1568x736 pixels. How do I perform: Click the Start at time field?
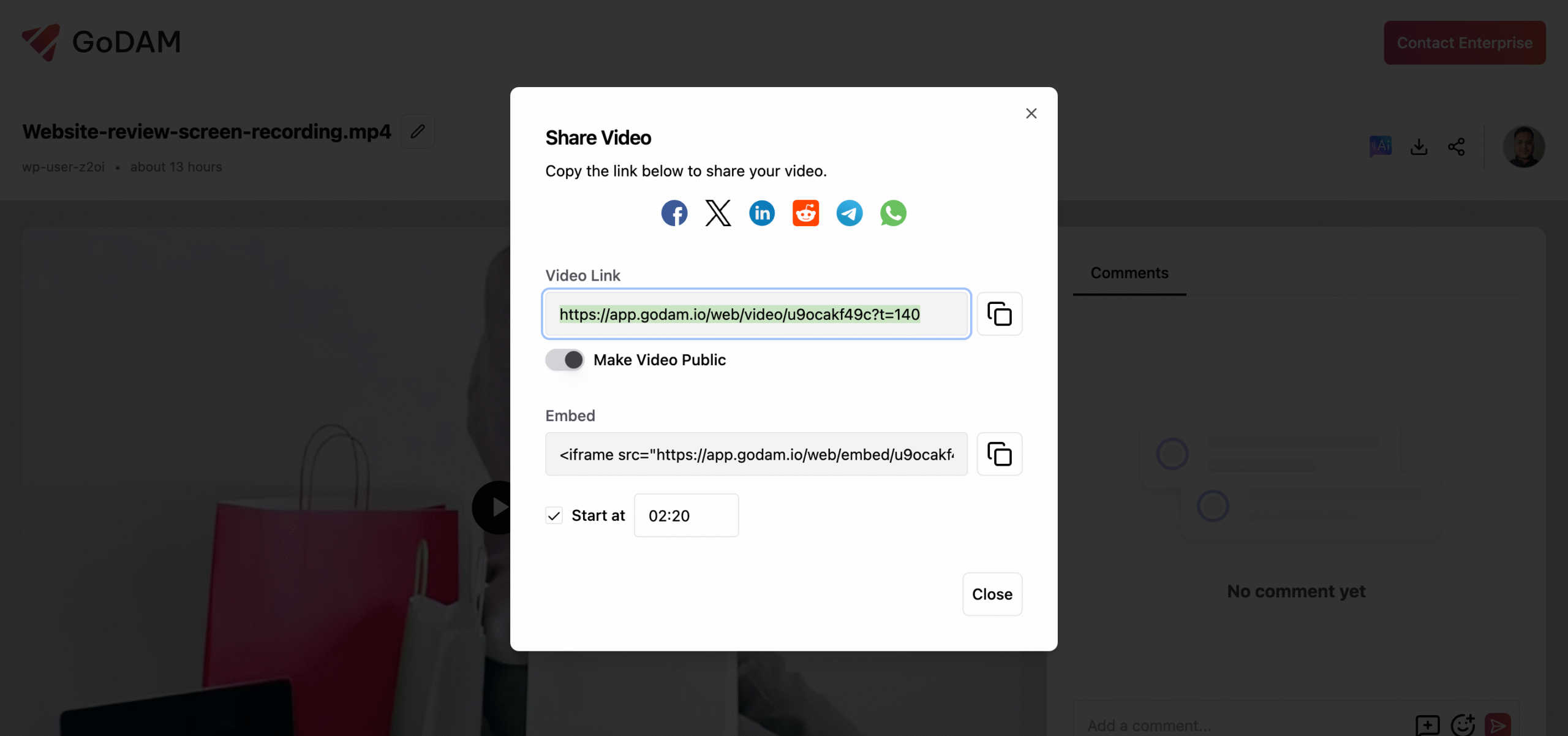pyautogui.click(x=686, y=515)
